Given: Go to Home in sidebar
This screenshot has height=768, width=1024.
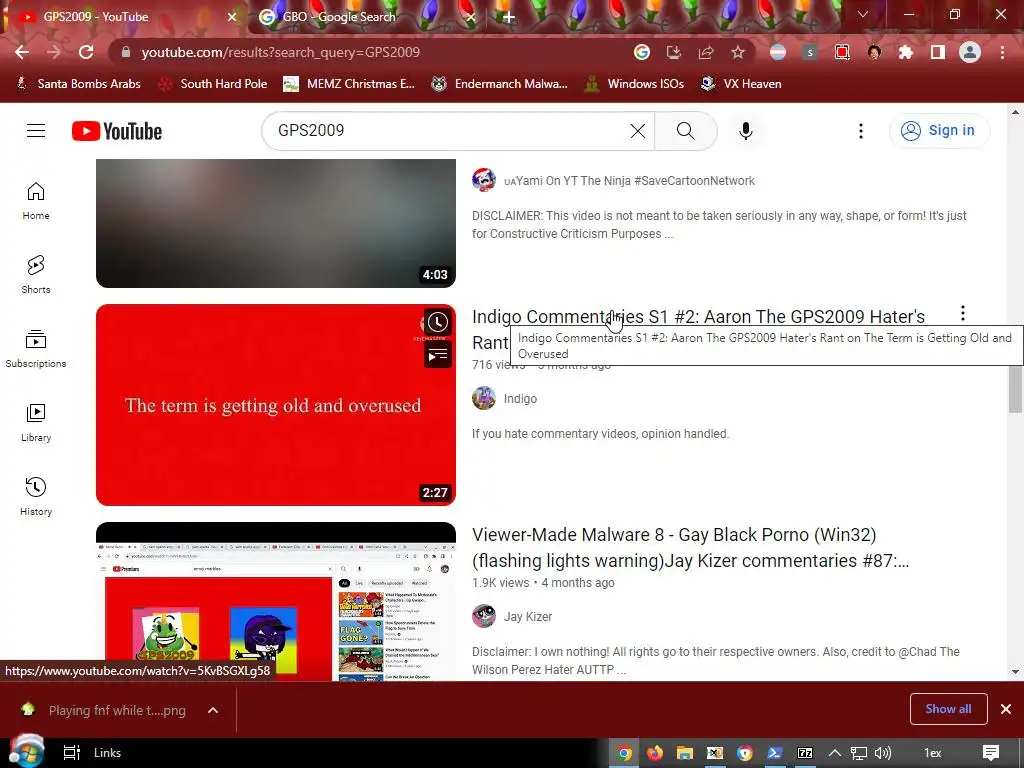Looking at the screenshot, I should click(36, 200).
